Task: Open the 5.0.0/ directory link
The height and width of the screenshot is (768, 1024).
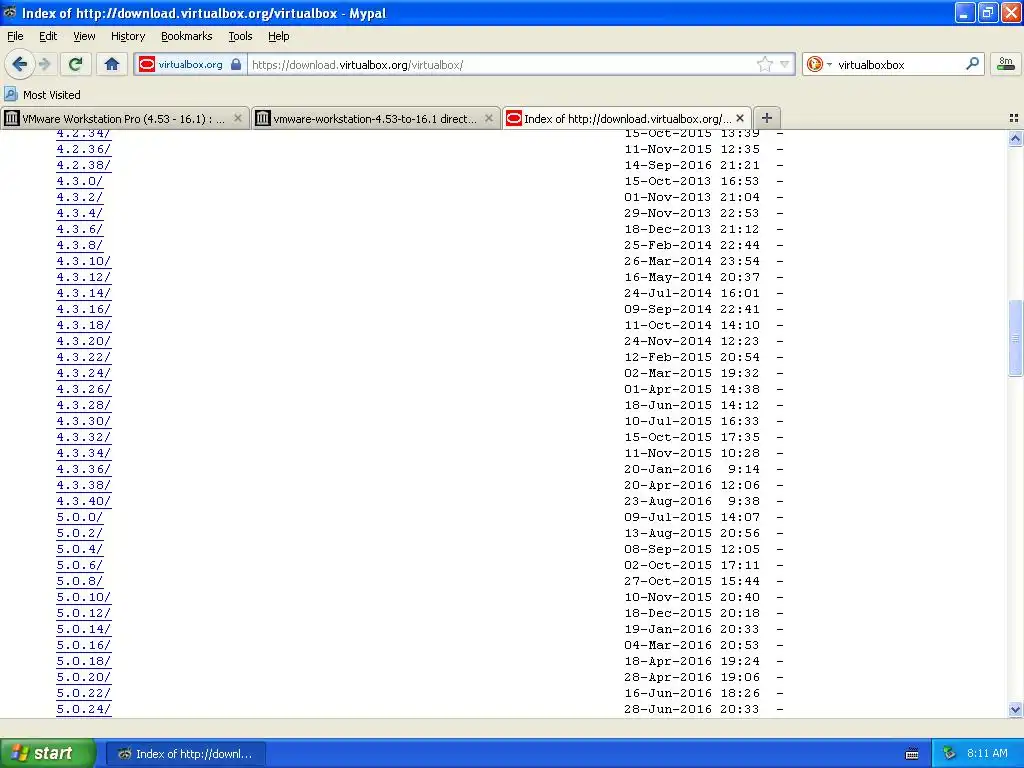Action: coord(80,517)
